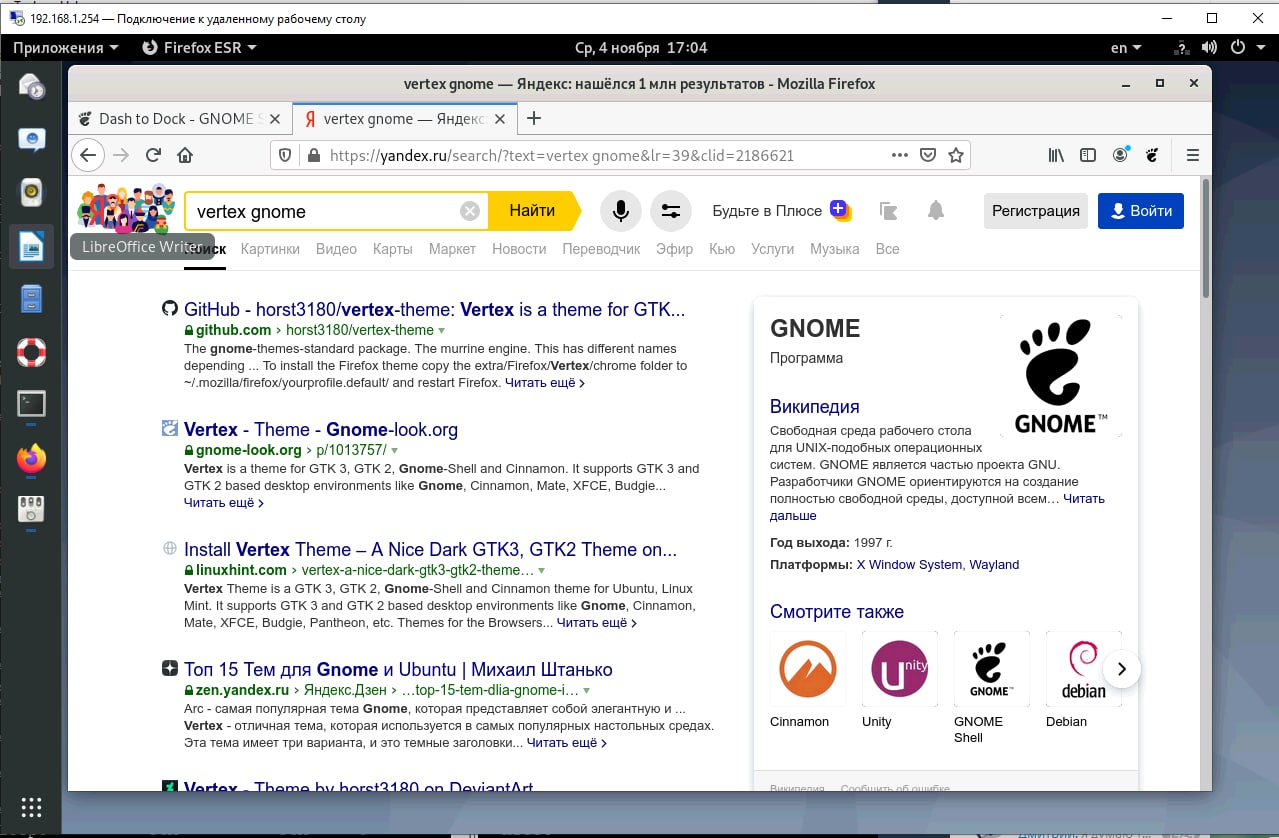Viewport: 1279px width, 838px height.
Task: Open the system volume indicator
Action: (1209, 47)
